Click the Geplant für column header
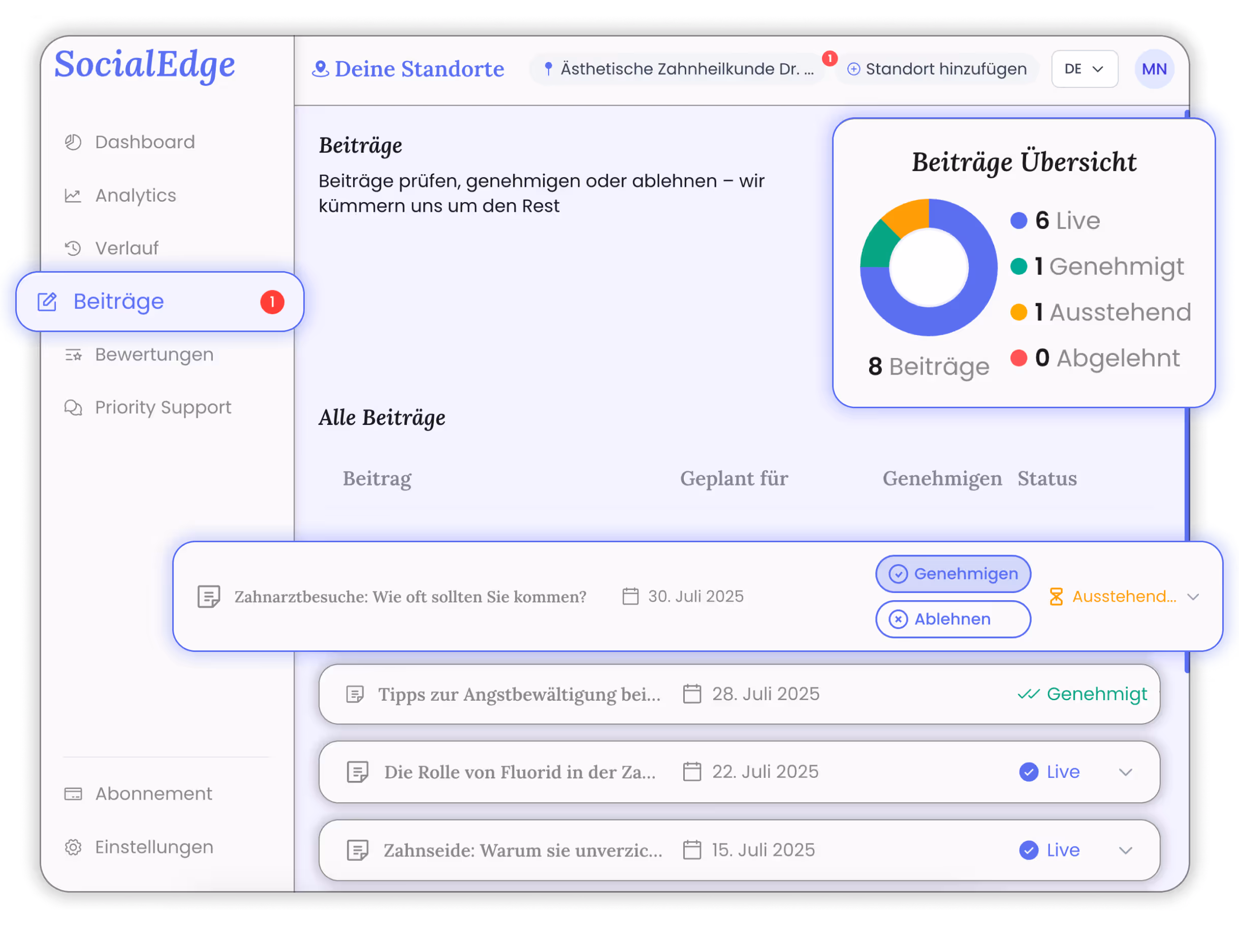 (734, 479)
